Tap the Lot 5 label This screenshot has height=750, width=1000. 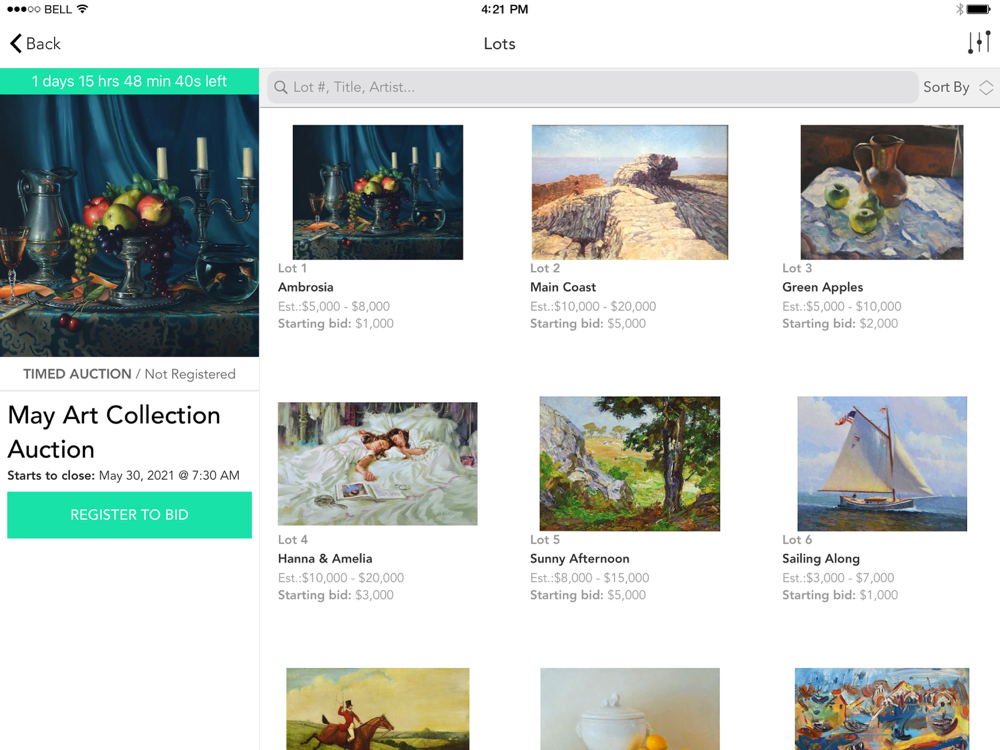[x=545, y=540]
